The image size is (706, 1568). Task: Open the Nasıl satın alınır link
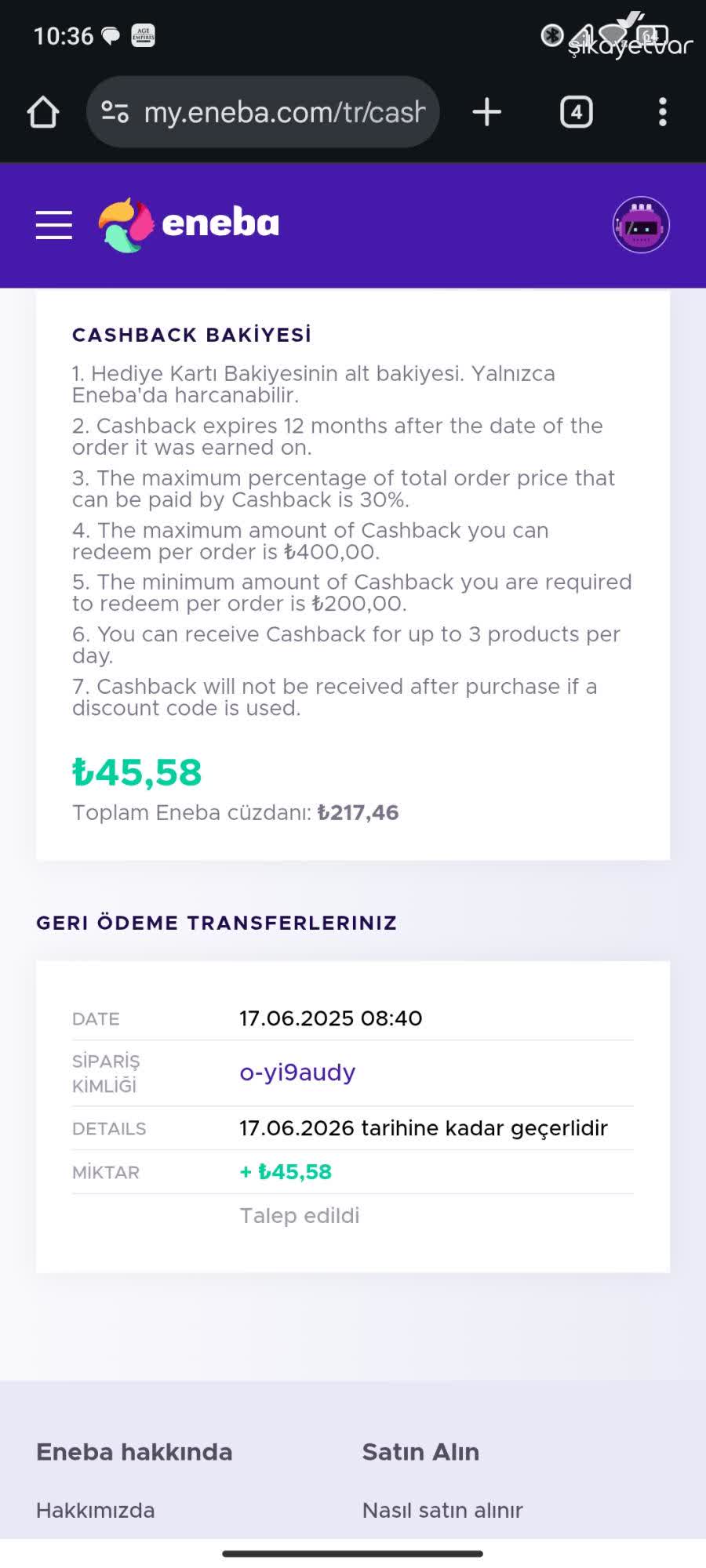pyautogui.click(x=442, y=1510)
